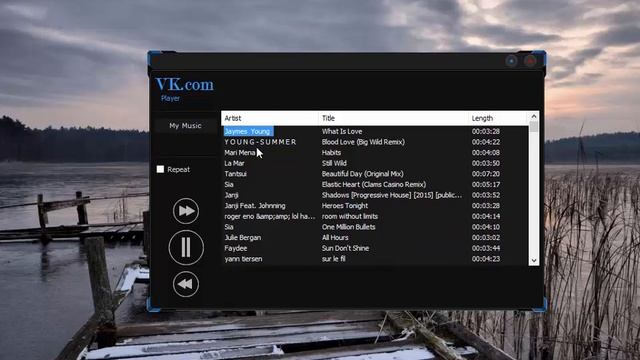Click the title room without limits
The width and height of the screenshot is (640, 360).
pyautogui.click(x=350, y=216)
